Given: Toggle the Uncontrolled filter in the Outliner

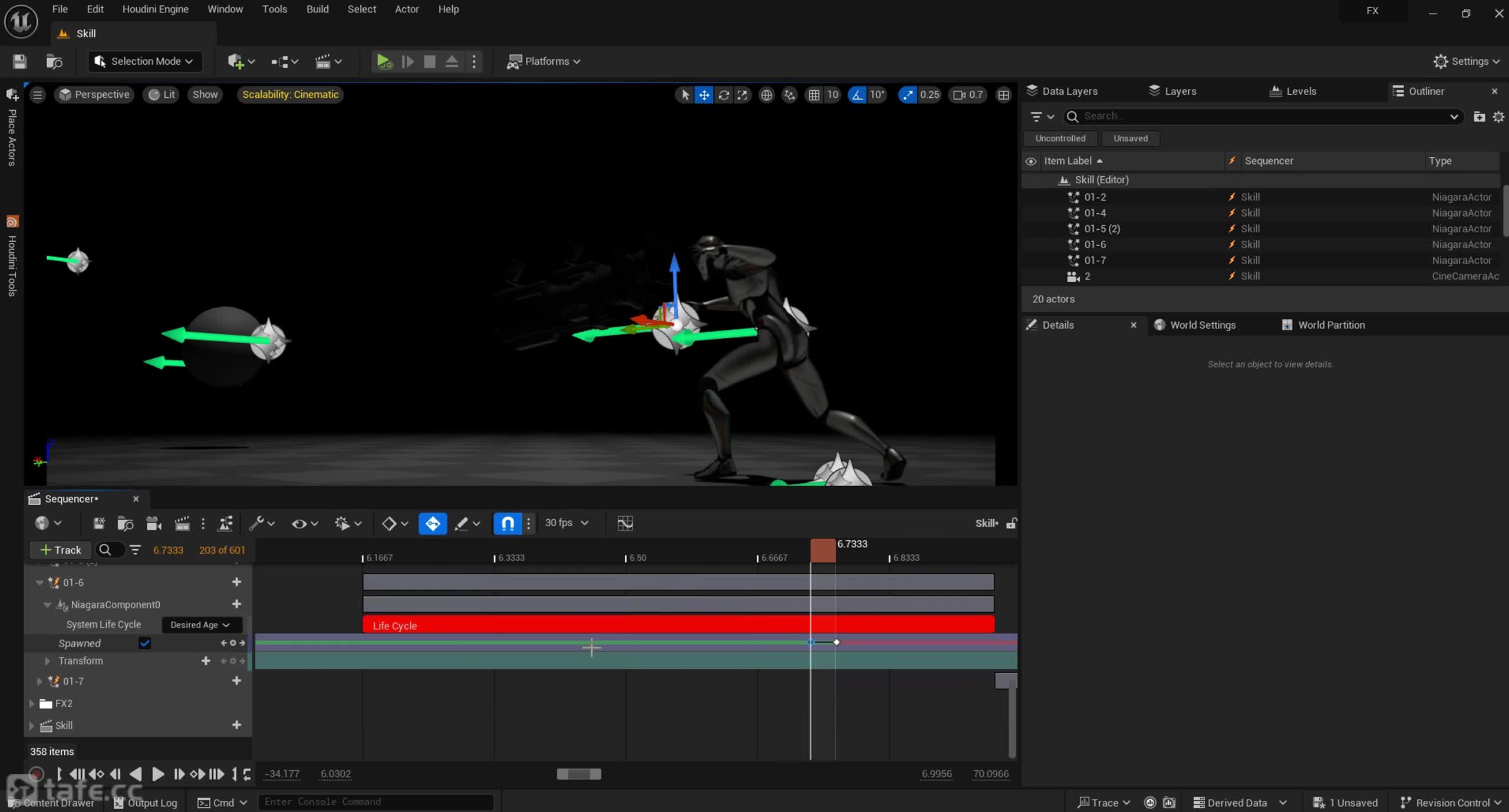Looking at the screenshot, I should (1060, 138).
